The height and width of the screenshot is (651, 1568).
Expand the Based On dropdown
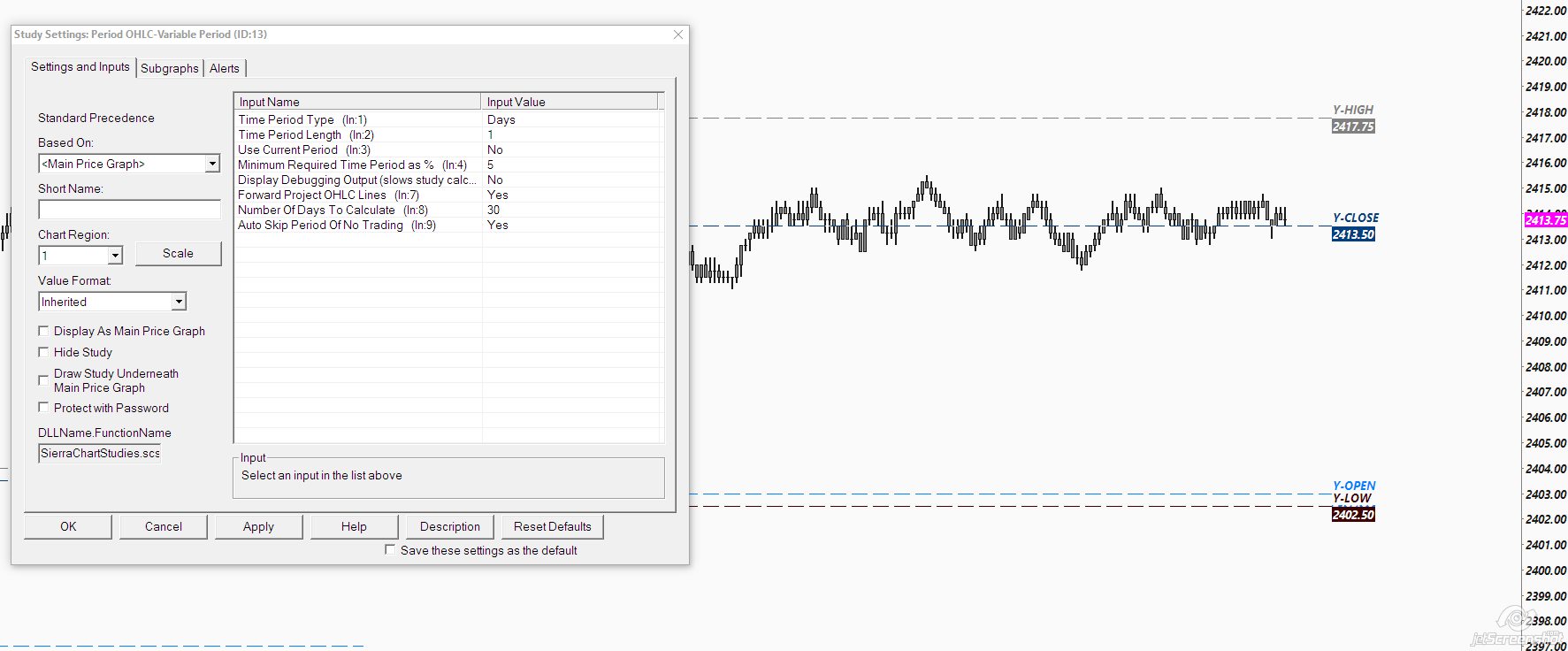pos(212,164)
